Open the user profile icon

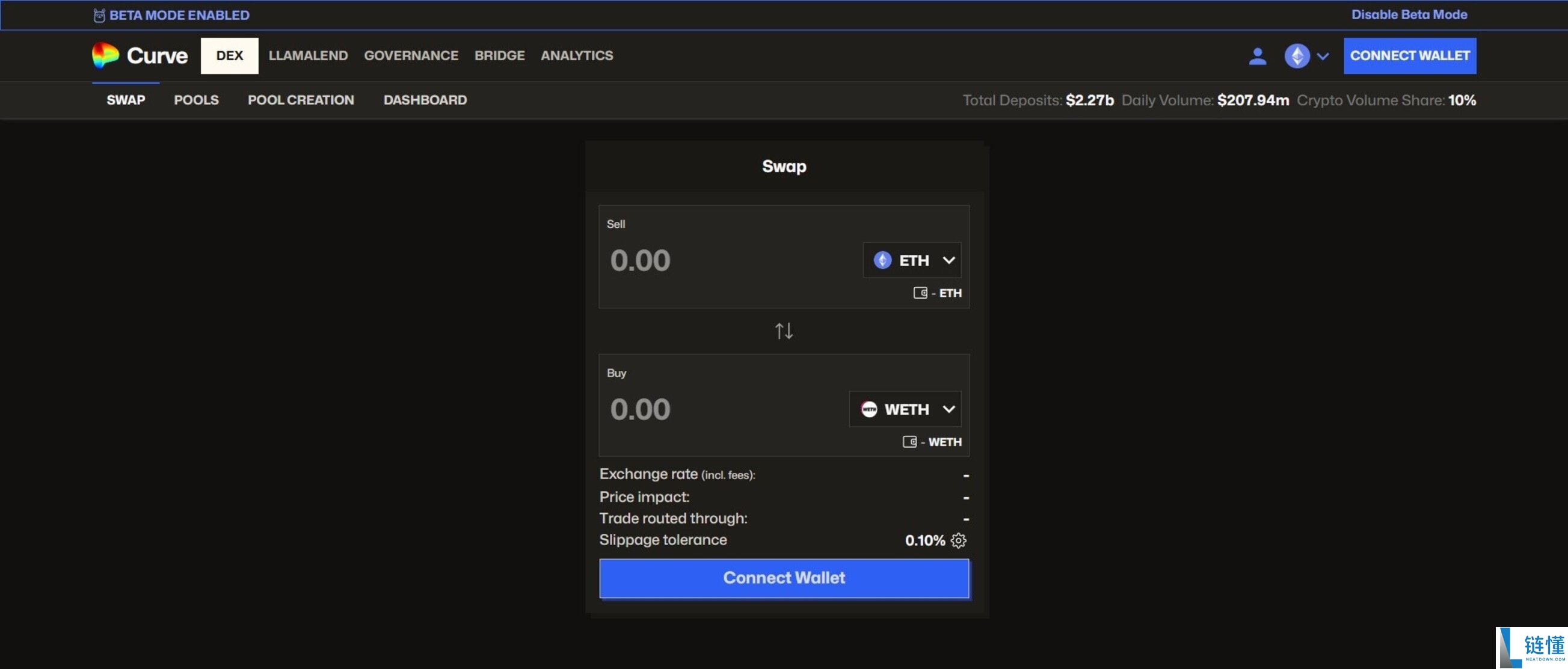click(x=1258, y=56)
